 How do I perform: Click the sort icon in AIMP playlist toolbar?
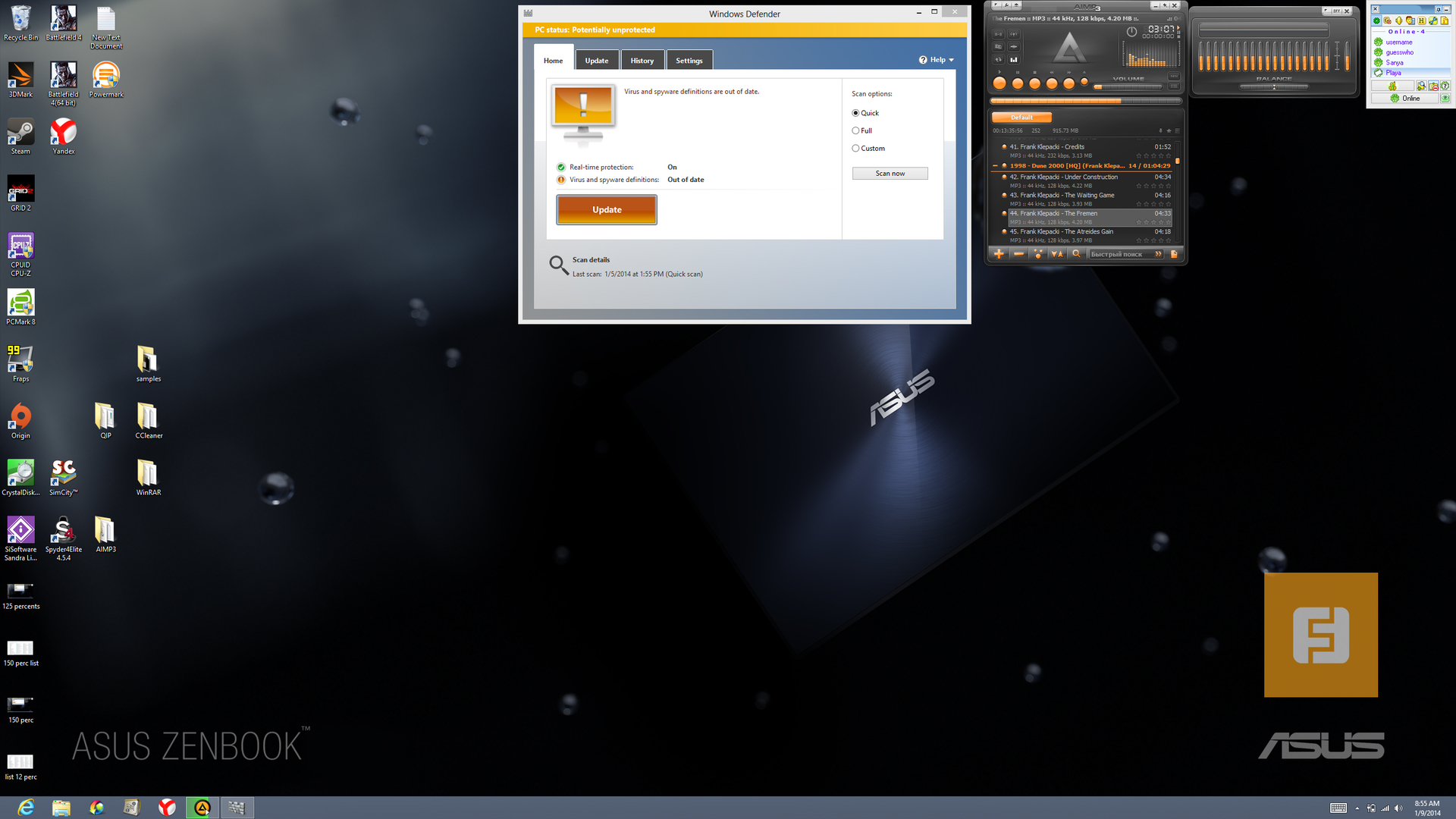tap(1056, 254)
